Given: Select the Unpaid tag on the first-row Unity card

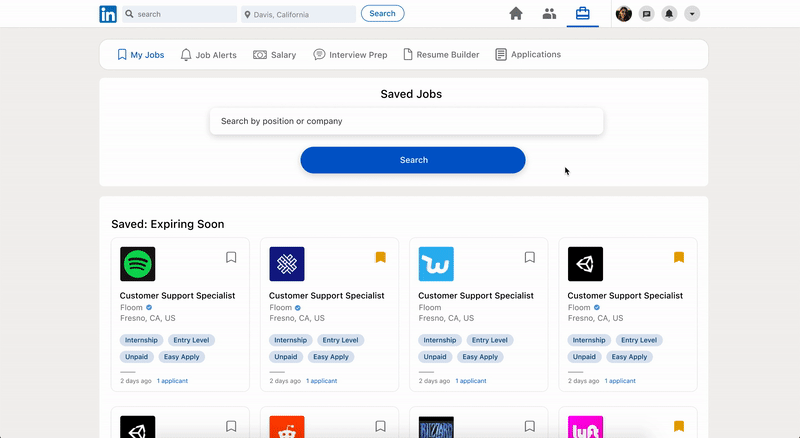Looking at the screenshot, I should click(584, 357).
